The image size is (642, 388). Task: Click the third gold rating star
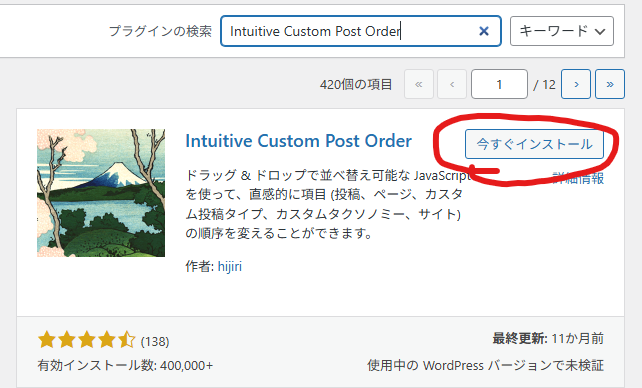pos(87,340)
